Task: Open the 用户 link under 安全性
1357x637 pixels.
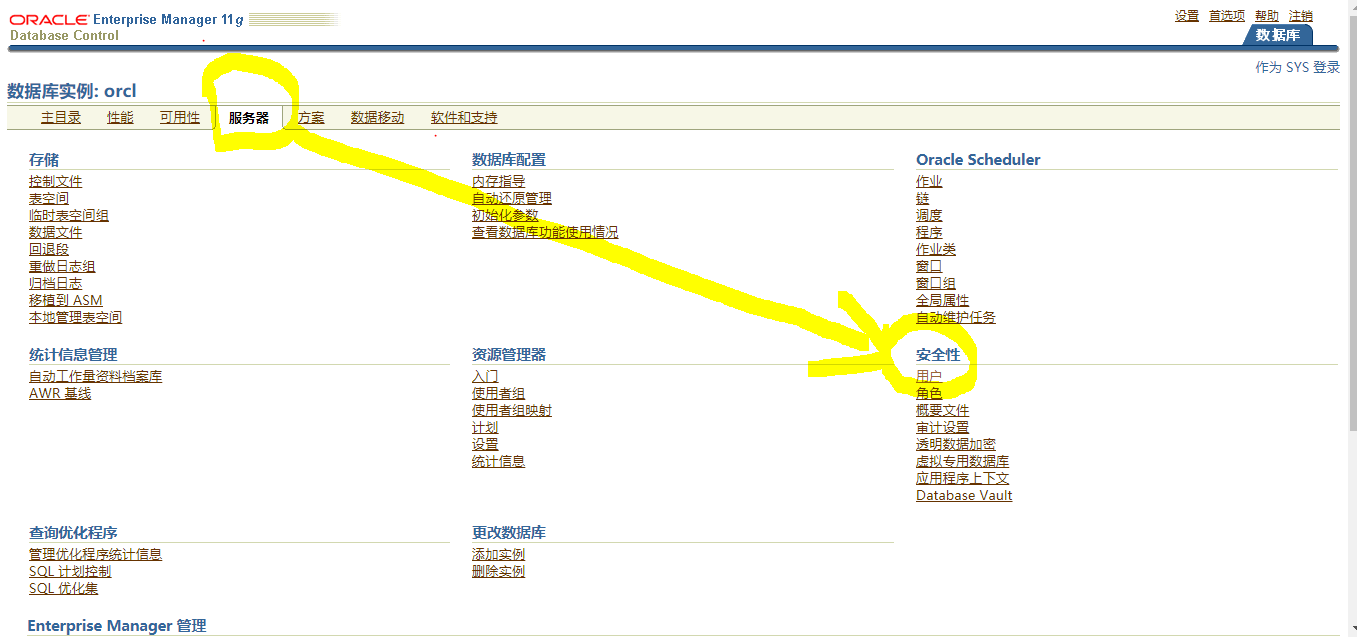Action: tap(929, 376)
